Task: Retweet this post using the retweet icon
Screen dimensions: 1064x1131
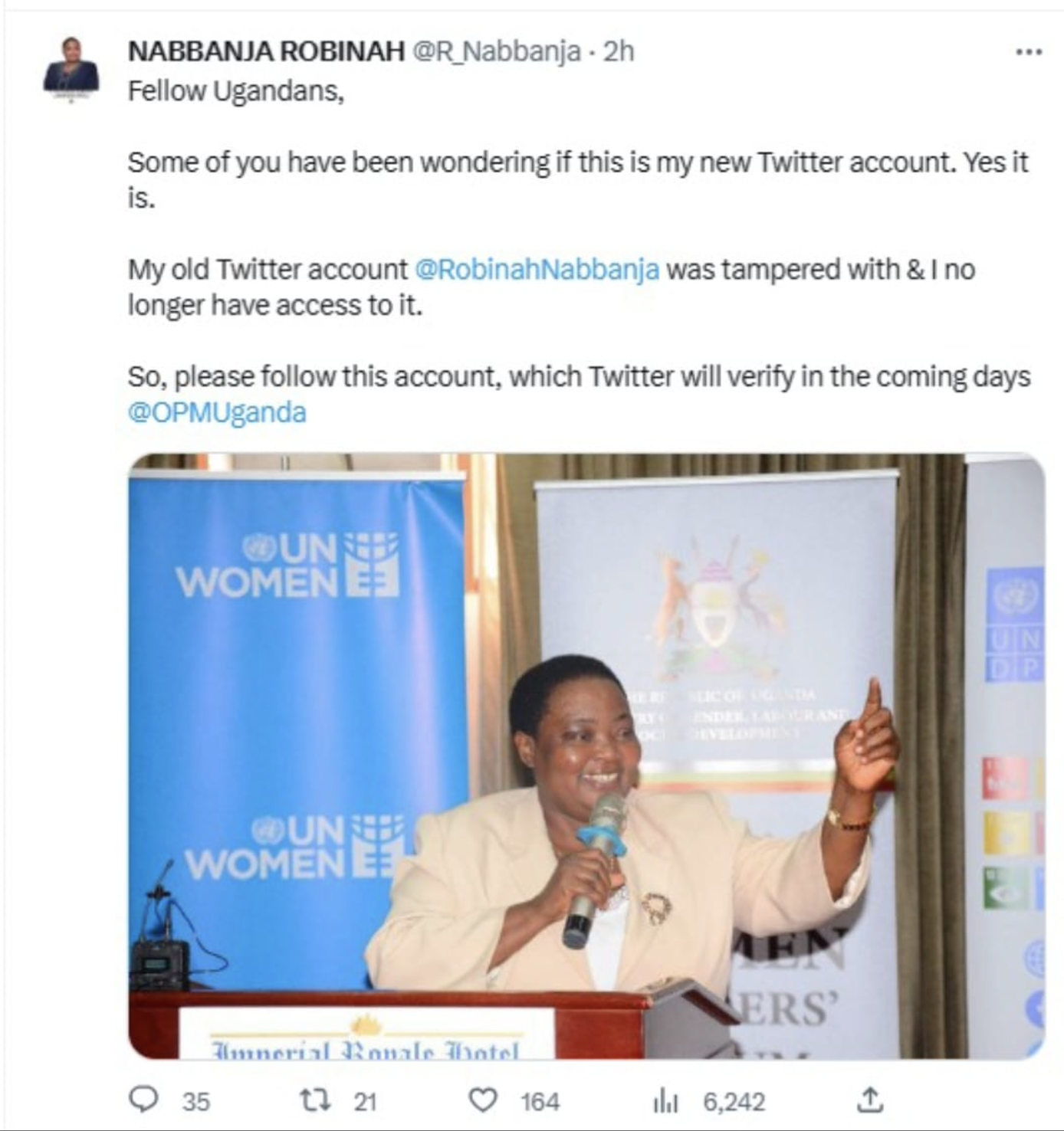Action: (315, 1100)
